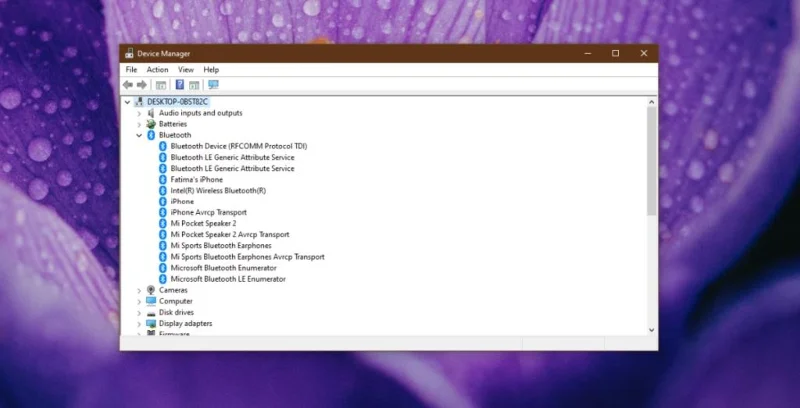Screen dimensions: 800x408
Task: Click the Bluetooth icon beside Fatima's iPhone
Action: [163, 180]
